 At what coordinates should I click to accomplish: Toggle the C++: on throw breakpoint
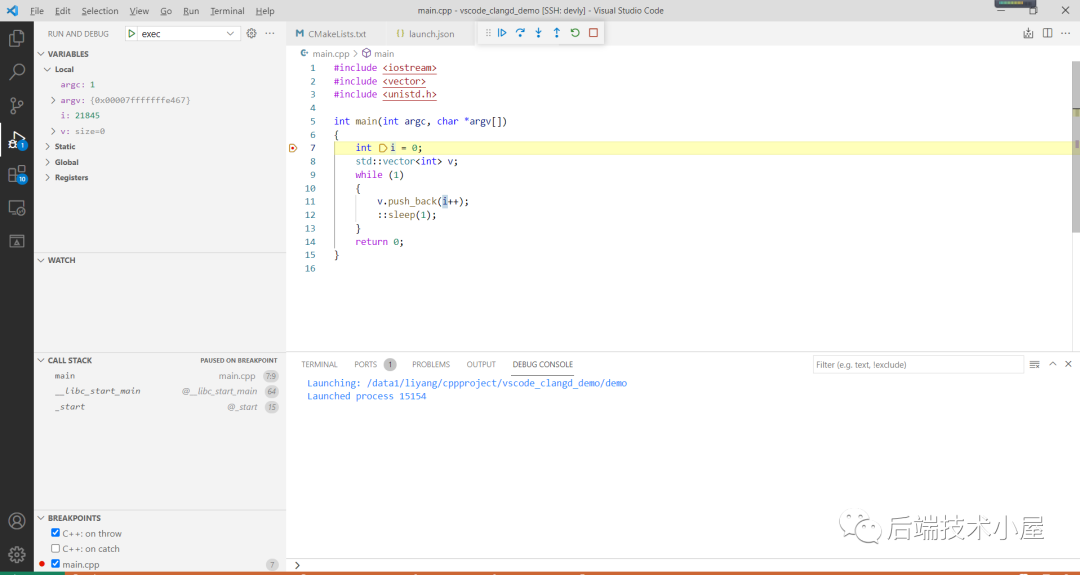point(56,533)
